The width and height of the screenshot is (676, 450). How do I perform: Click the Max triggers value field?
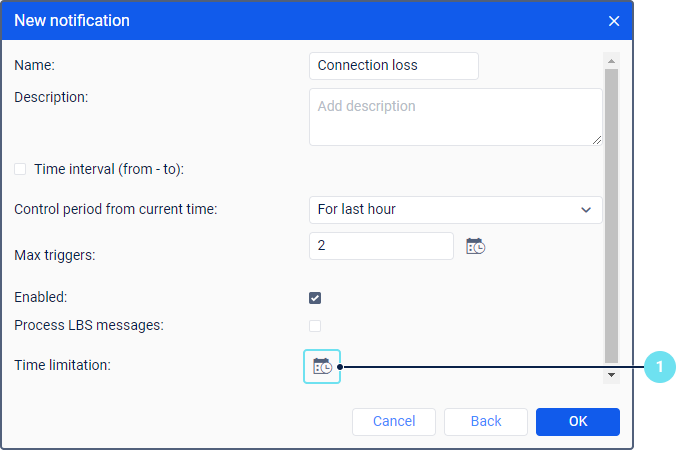pos(381,246)
